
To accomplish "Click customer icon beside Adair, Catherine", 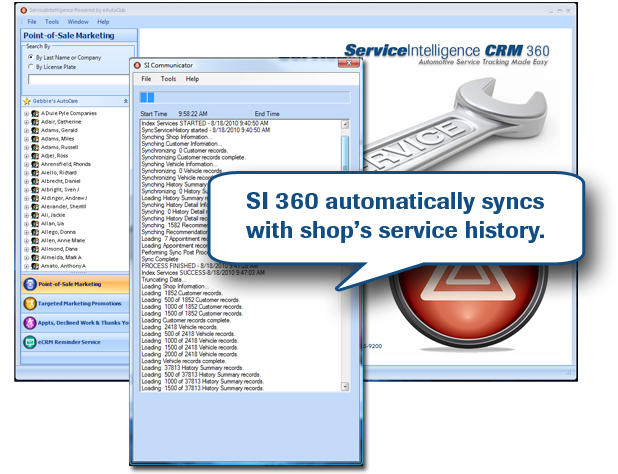I will pos(35,122).
